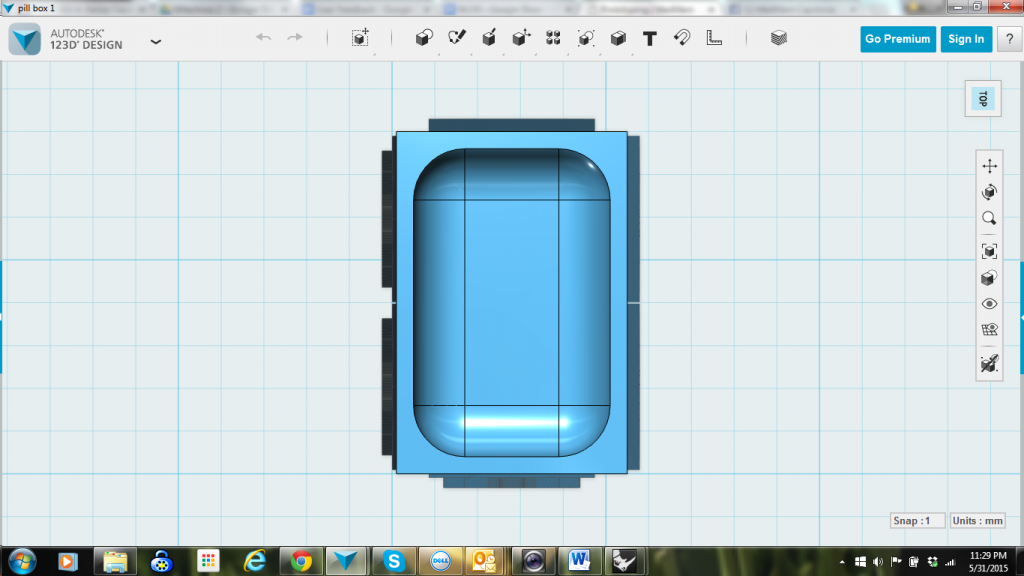Open Google Chrome from the taskbar
The height and width of the screenshot is (576, 1024).
(x=300, y=561)
